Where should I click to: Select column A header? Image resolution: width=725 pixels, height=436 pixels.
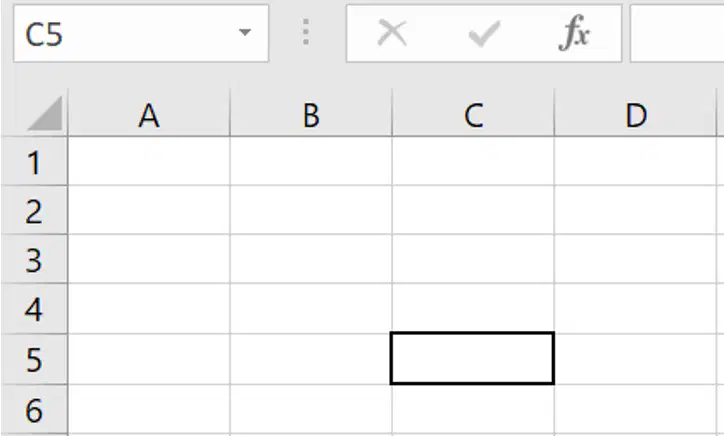point(149,114)
